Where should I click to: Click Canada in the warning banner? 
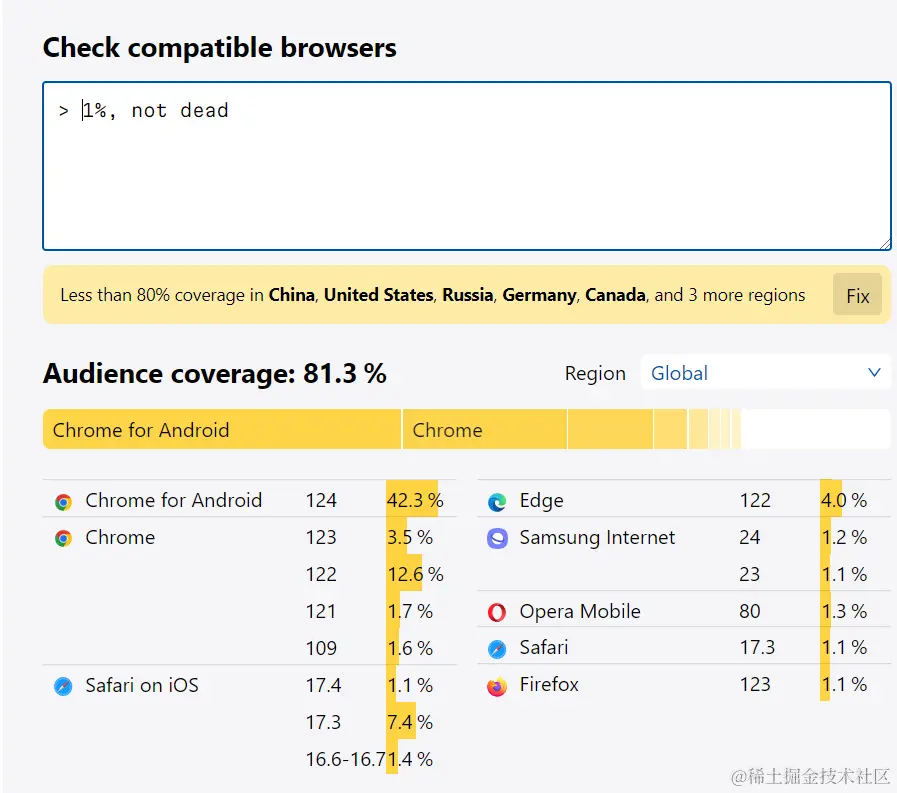616,295
